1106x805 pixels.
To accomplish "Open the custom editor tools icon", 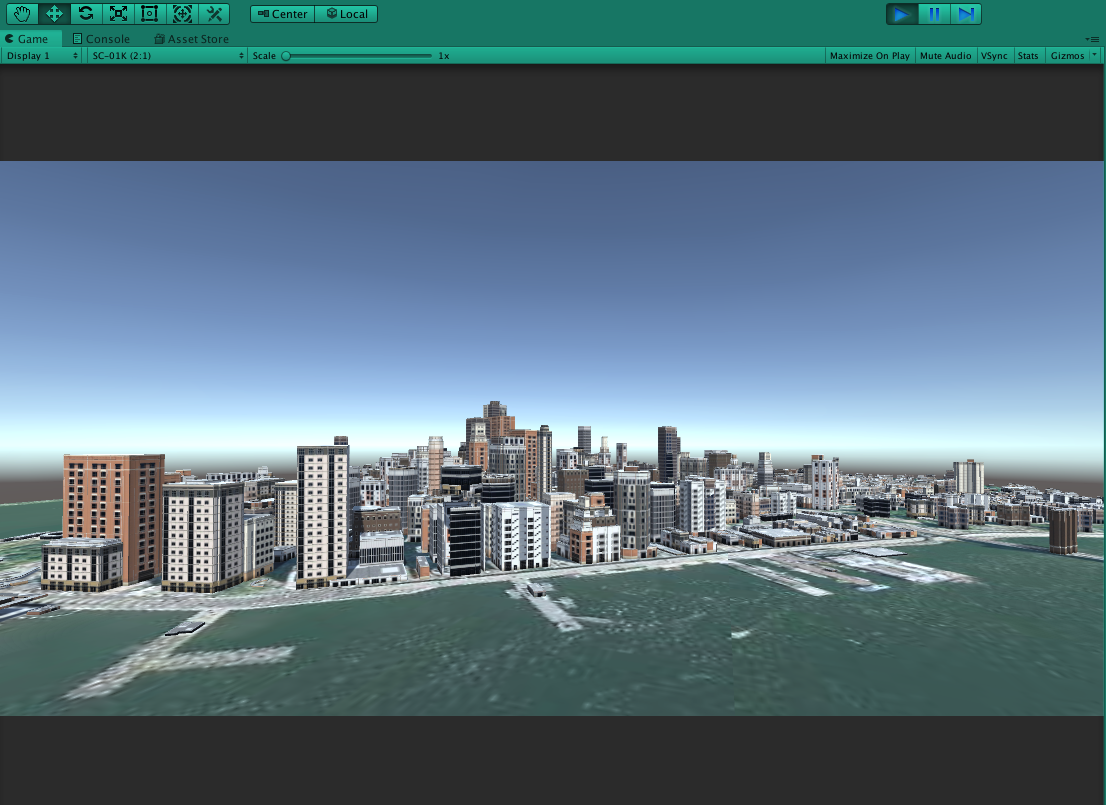I will (x=213, y=13).
